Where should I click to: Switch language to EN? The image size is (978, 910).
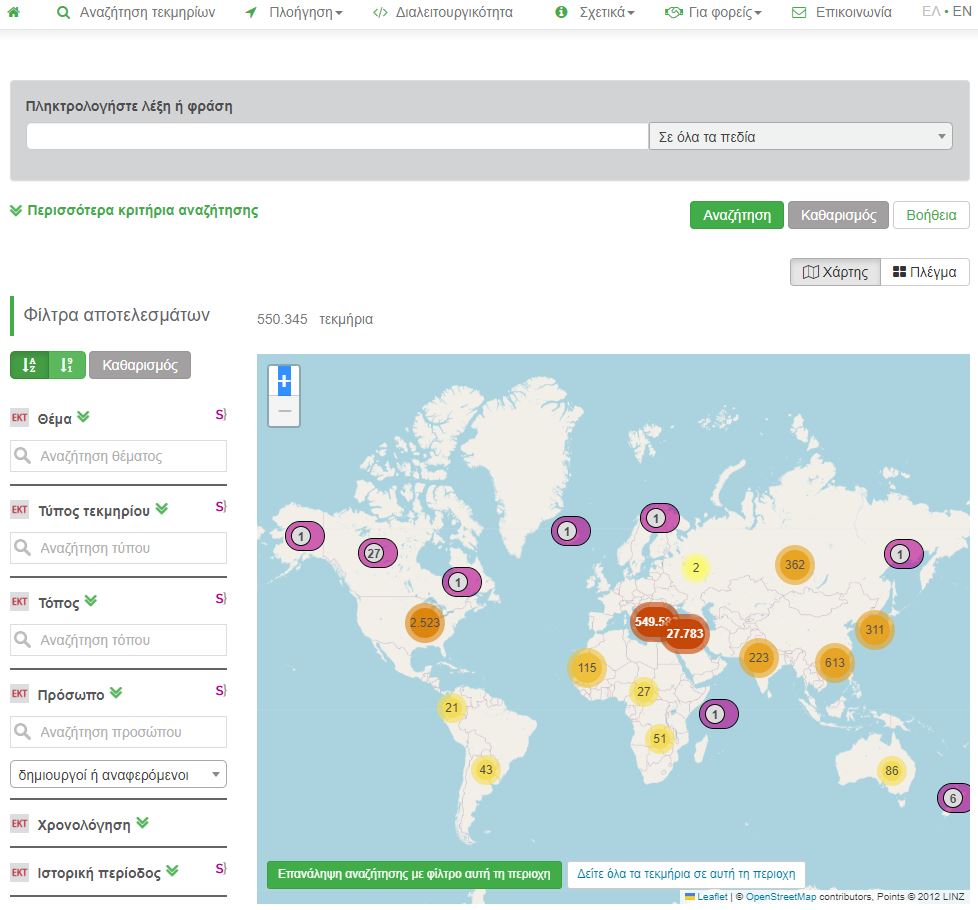[x=961, y=12]
